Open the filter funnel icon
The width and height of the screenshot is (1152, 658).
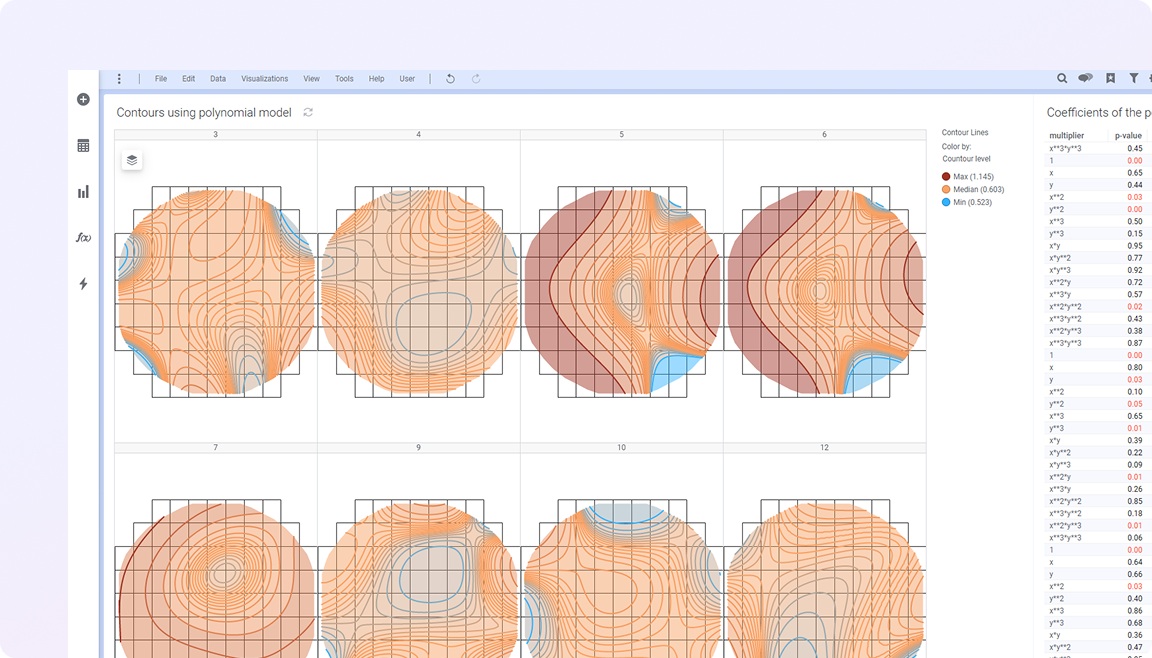1134,78
